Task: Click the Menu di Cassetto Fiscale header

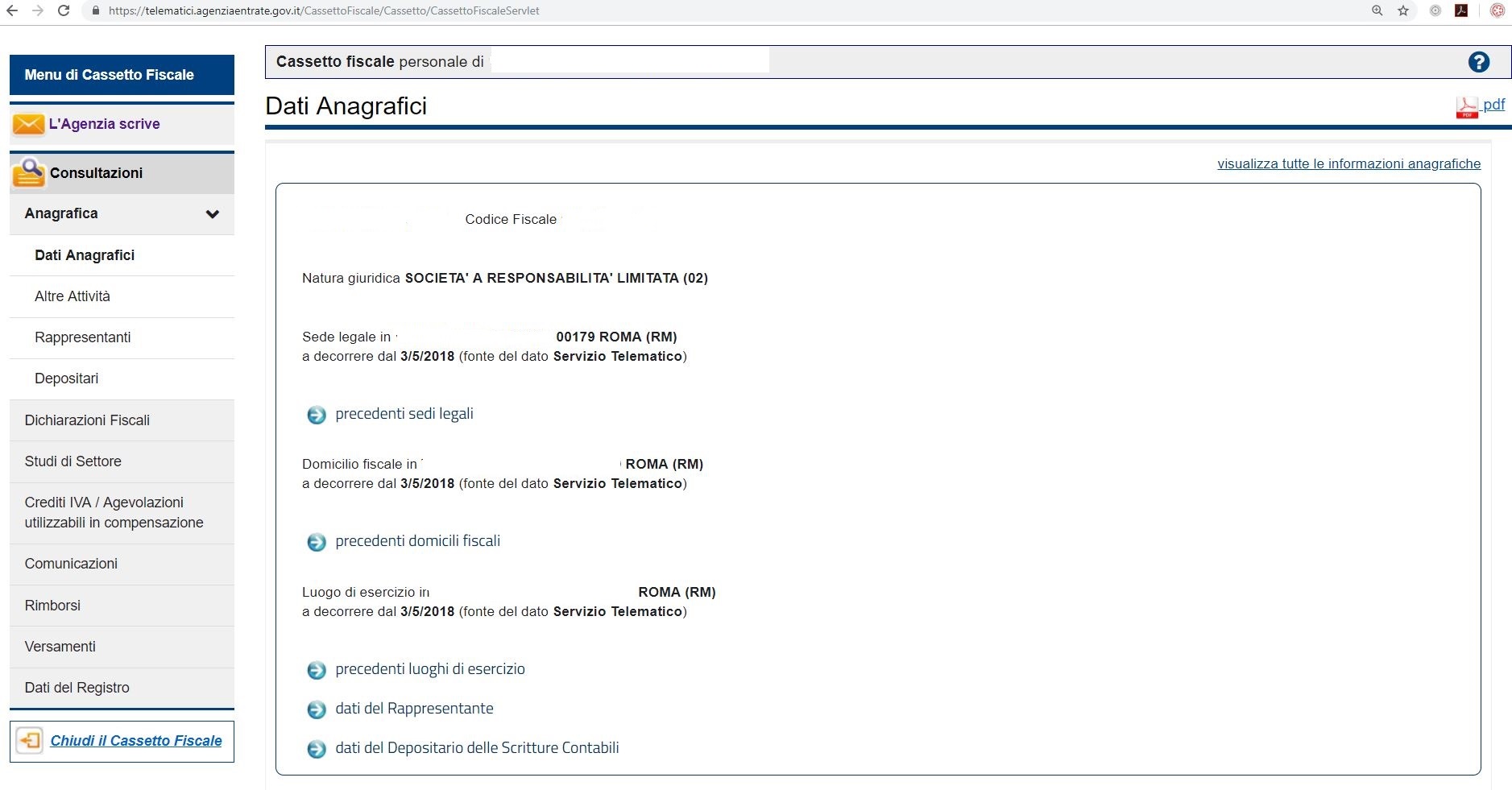Action: [122, 75]
